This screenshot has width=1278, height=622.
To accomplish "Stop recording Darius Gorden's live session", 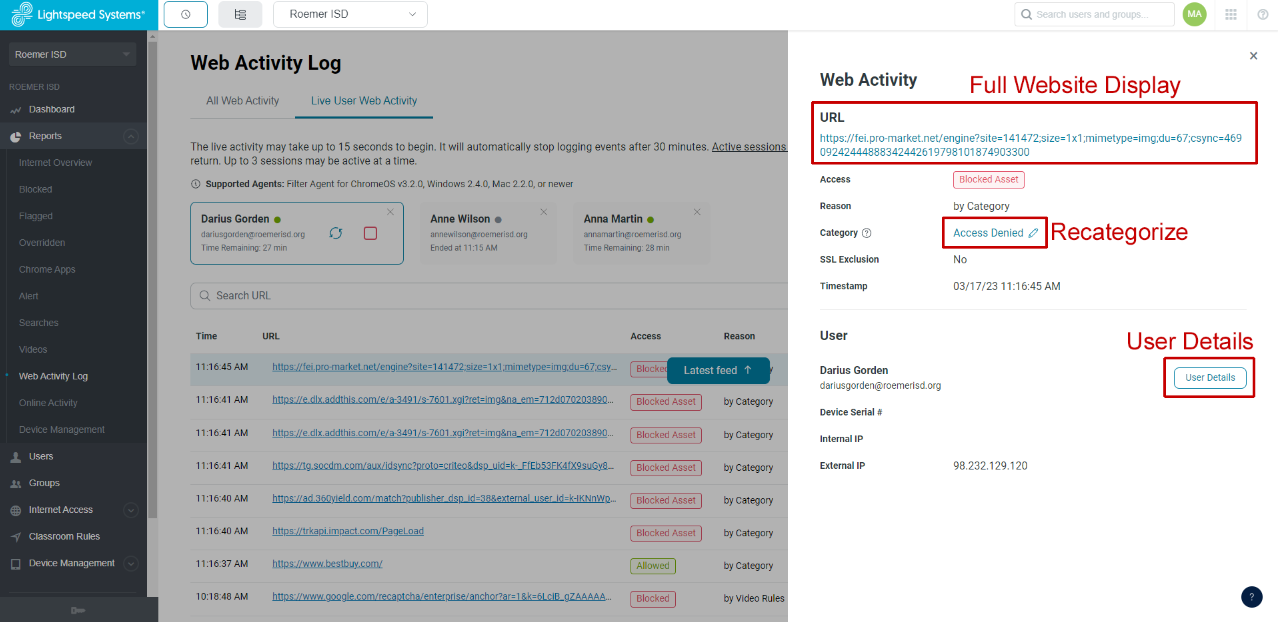I will pyautogui.click(x=370, y=232).
